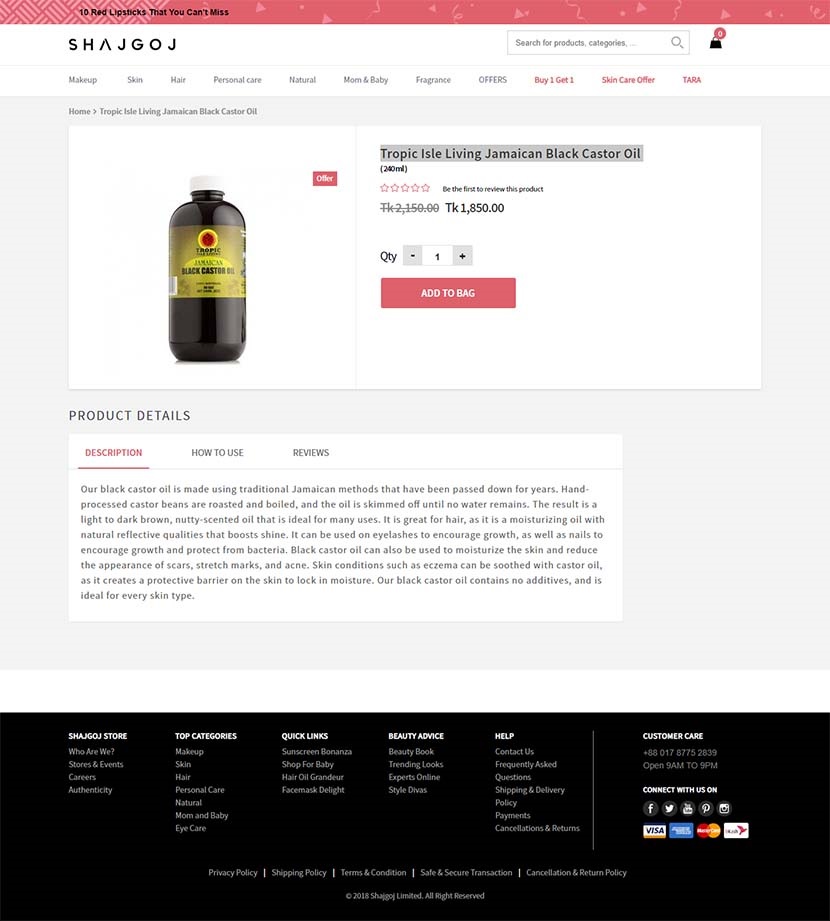Viewport: 830px width, 921px height.
Task: Increase quantity with plus button
Action: click(x=462, y=256)
